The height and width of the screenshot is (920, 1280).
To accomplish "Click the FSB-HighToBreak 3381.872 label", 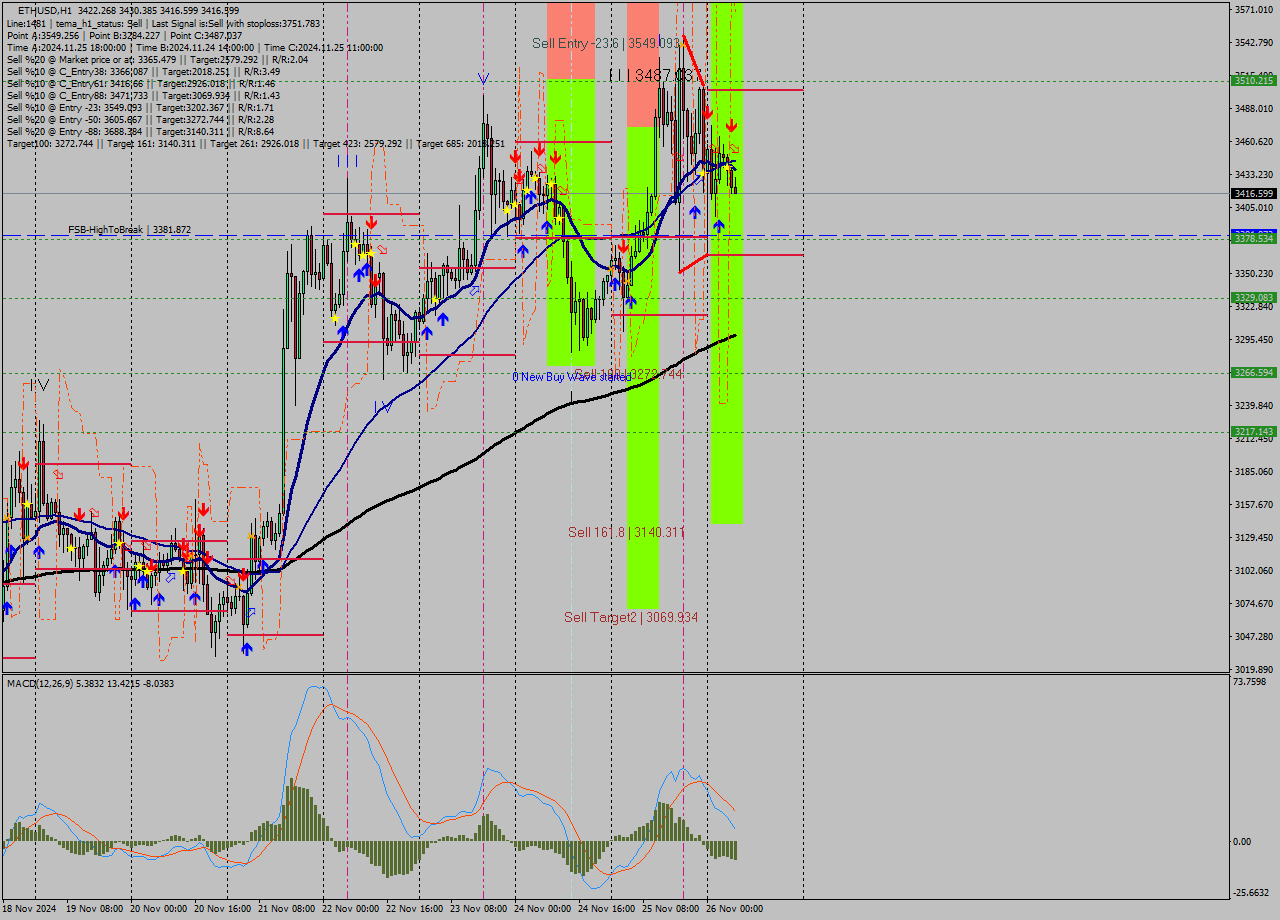I will click(129, 230).
